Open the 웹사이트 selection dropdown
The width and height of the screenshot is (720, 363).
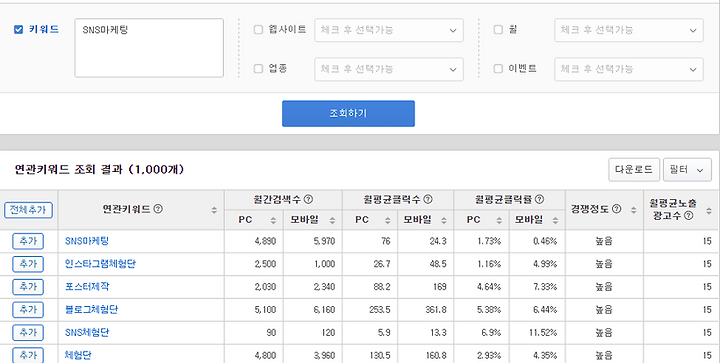coord(389,30)
